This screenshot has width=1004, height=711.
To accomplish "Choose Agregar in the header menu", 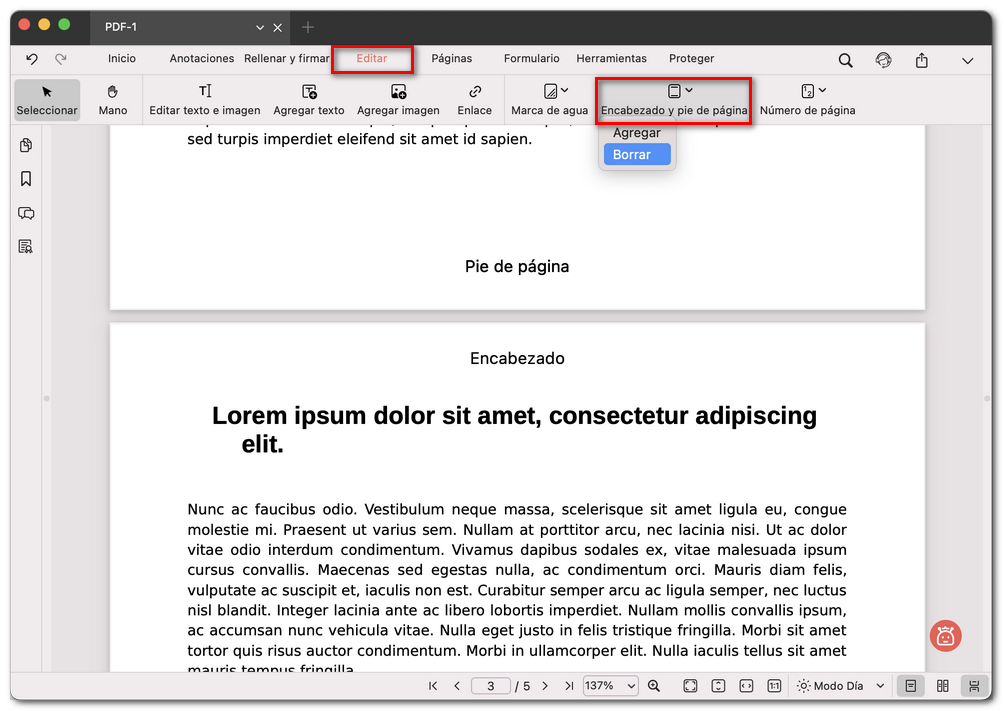I will [637, 132].
